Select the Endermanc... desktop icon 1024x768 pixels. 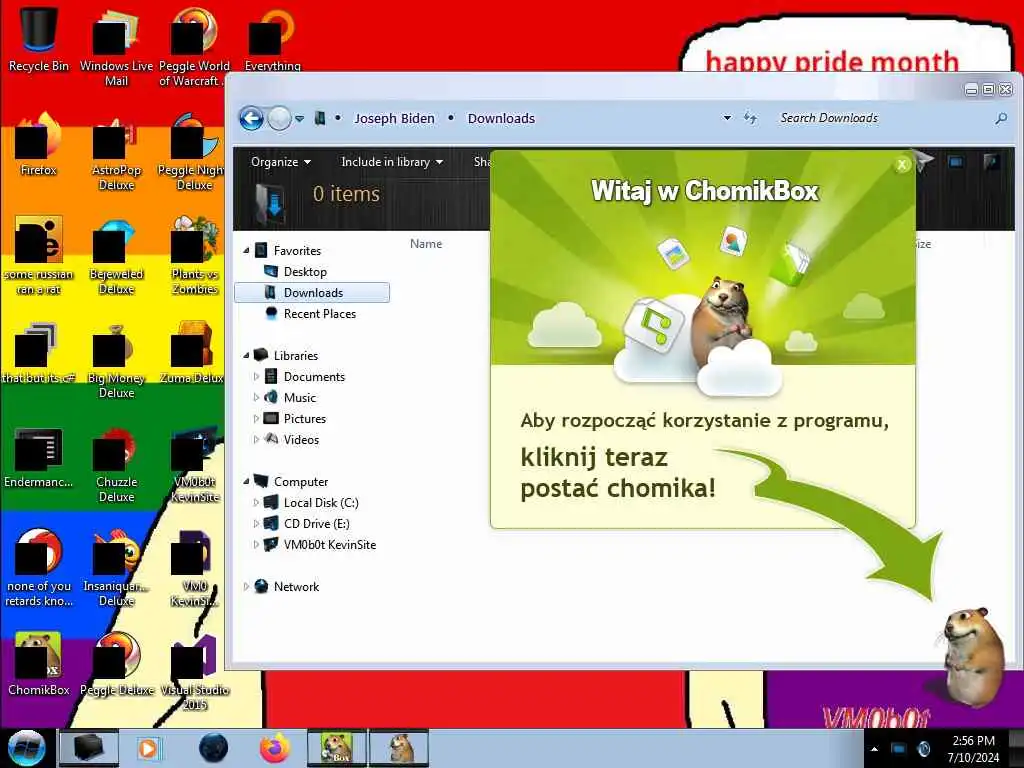point(39,457)
